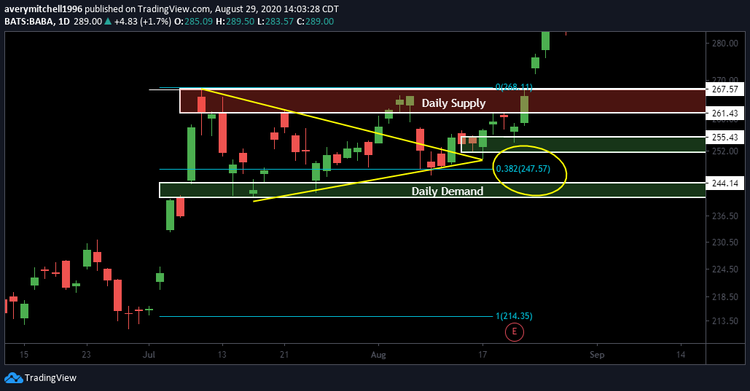The width and height of the screenshot is (750, 391).
Task: Click the 255.43 price axis tag
Action: click(x=725, y=137)
